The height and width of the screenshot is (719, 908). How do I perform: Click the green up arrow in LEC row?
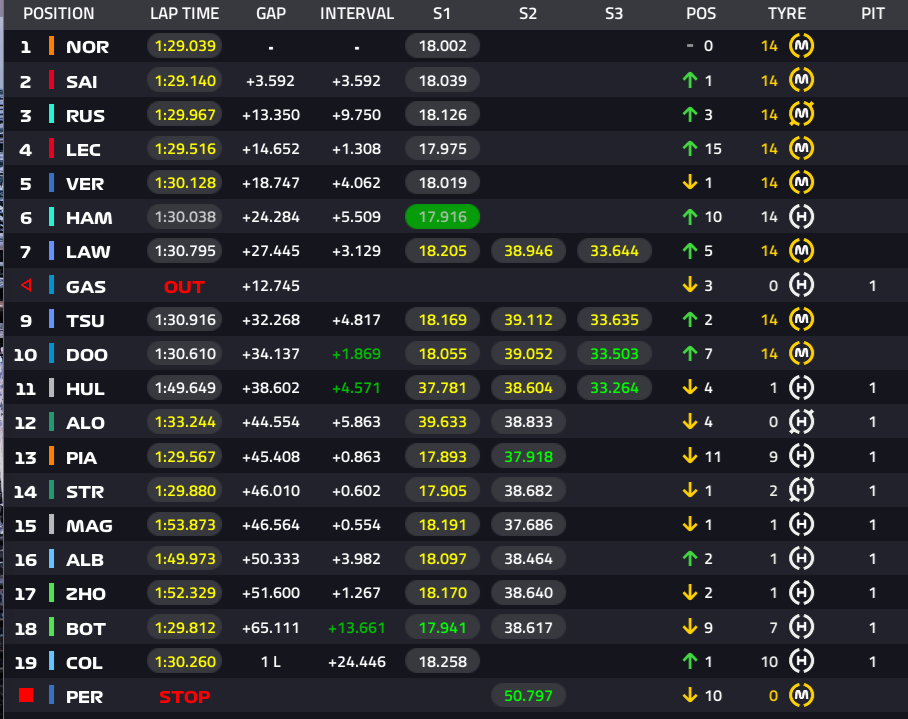tap(690, 148)
